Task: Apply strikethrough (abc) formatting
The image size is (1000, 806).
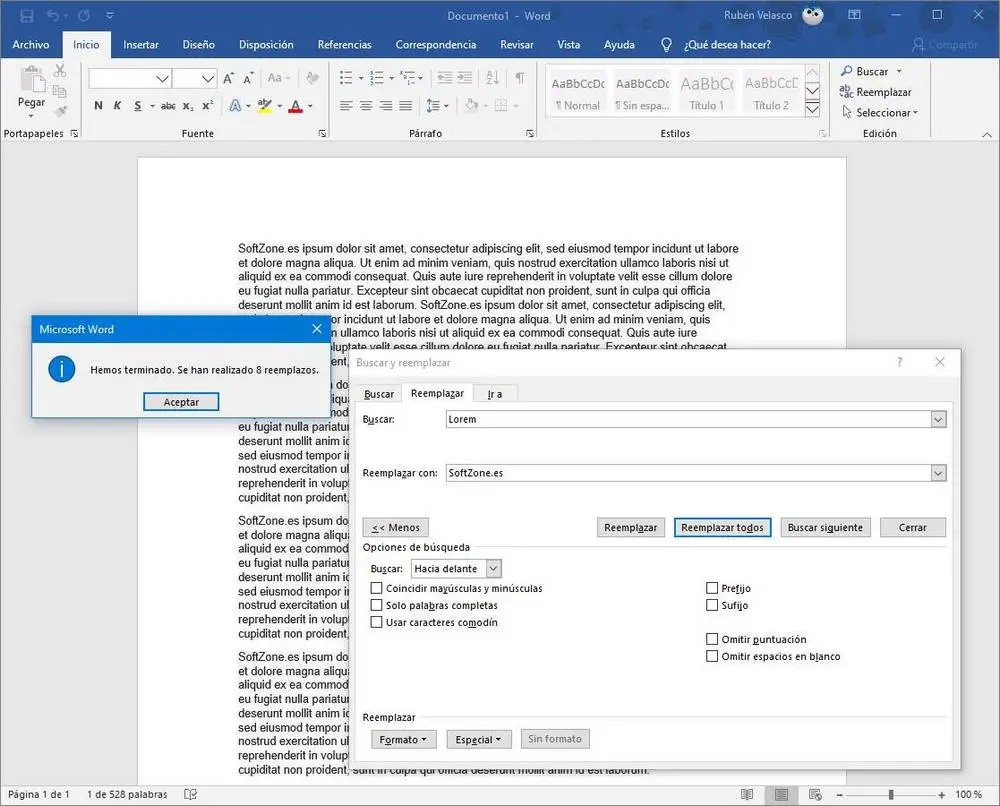Action: point(168,106)
